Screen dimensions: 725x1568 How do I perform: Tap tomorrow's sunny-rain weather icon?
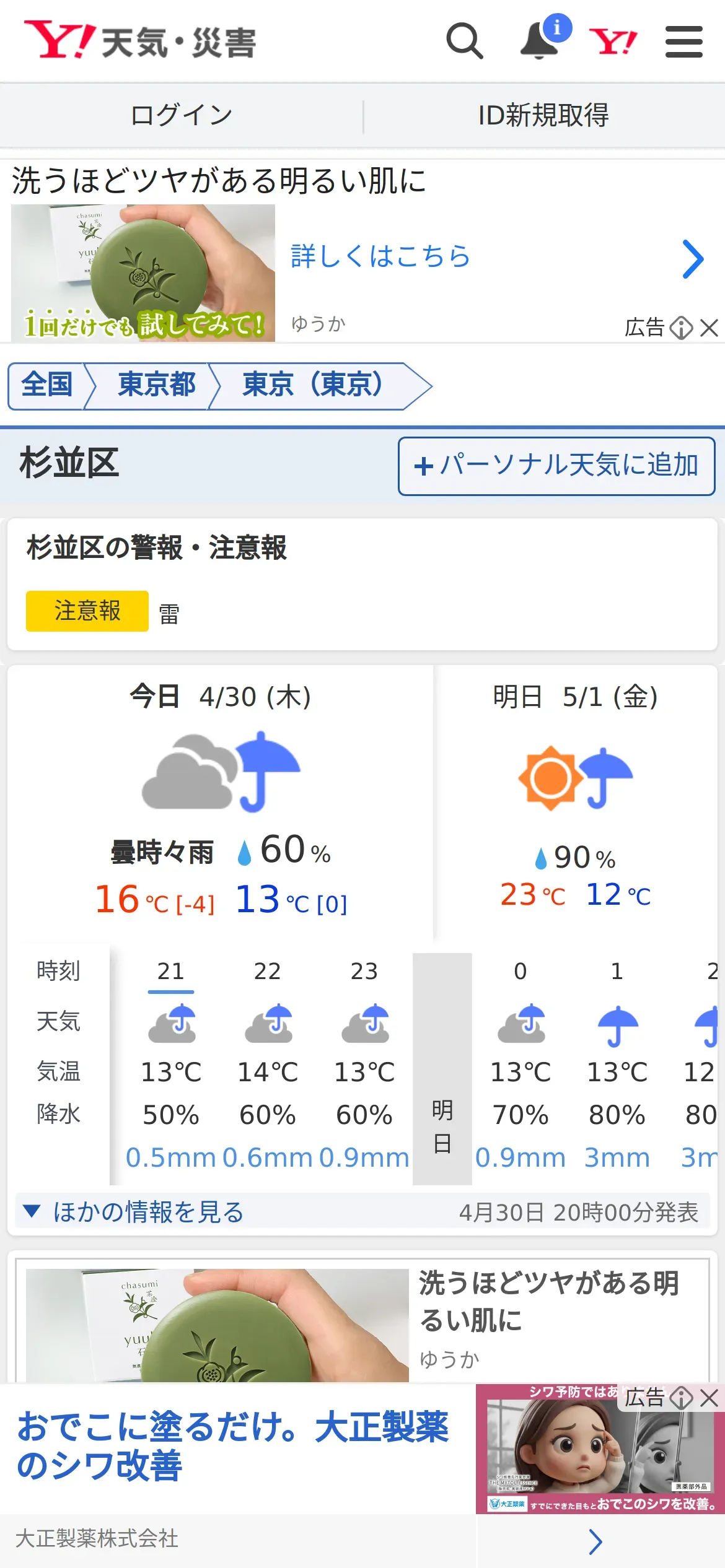[x=576, y=778]
